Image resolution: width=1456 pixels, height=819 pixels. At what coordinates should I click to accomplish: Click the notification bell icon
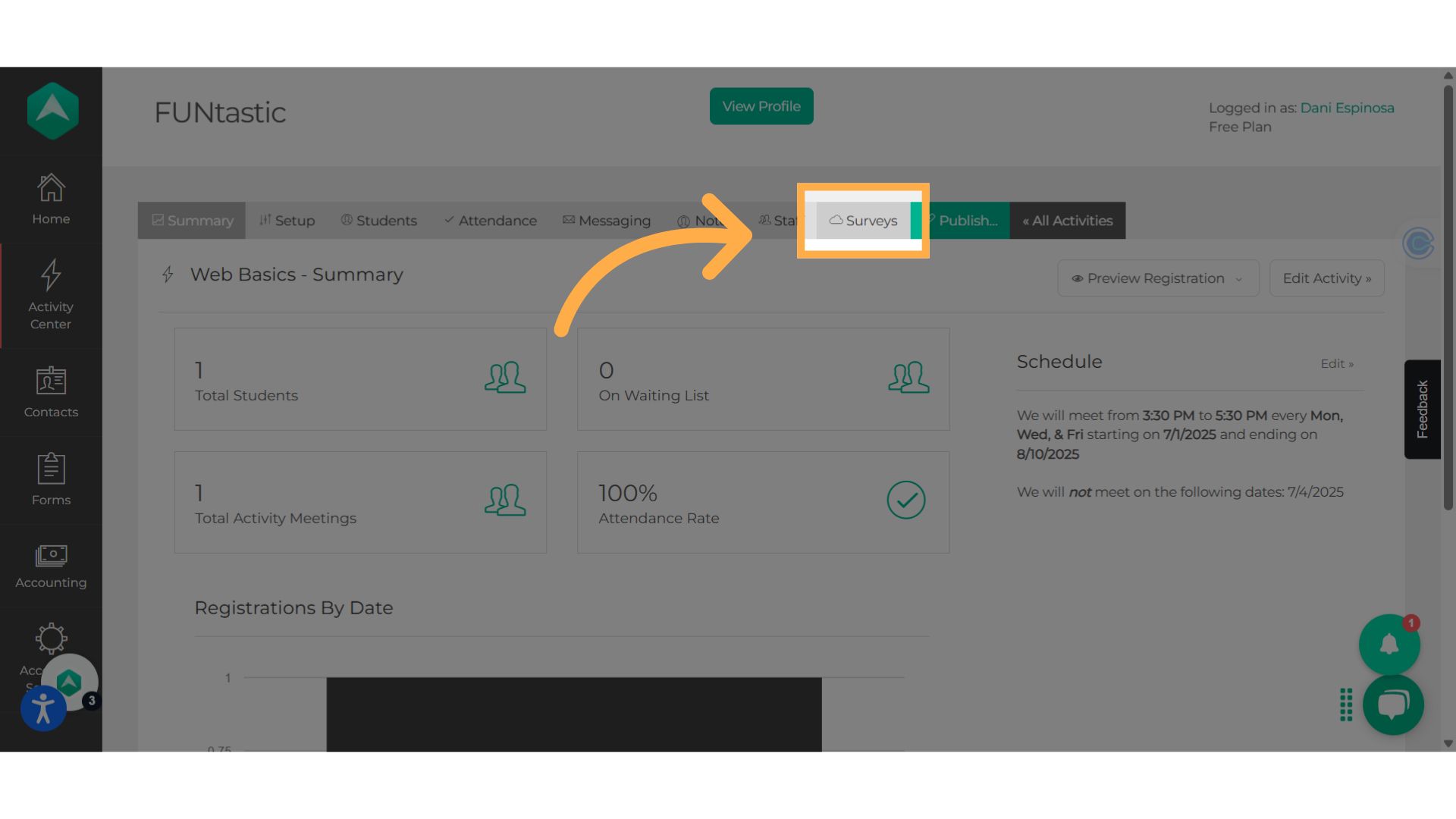(x=1389, y=645)
